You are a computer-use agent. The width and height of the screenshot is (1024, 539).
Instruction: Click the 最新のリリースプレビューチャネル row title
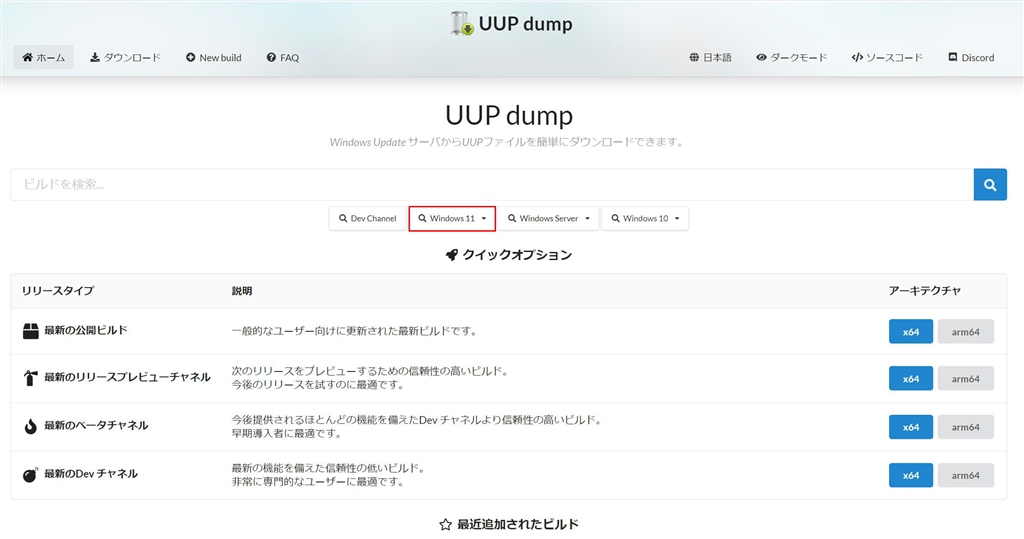click(127, 377)
